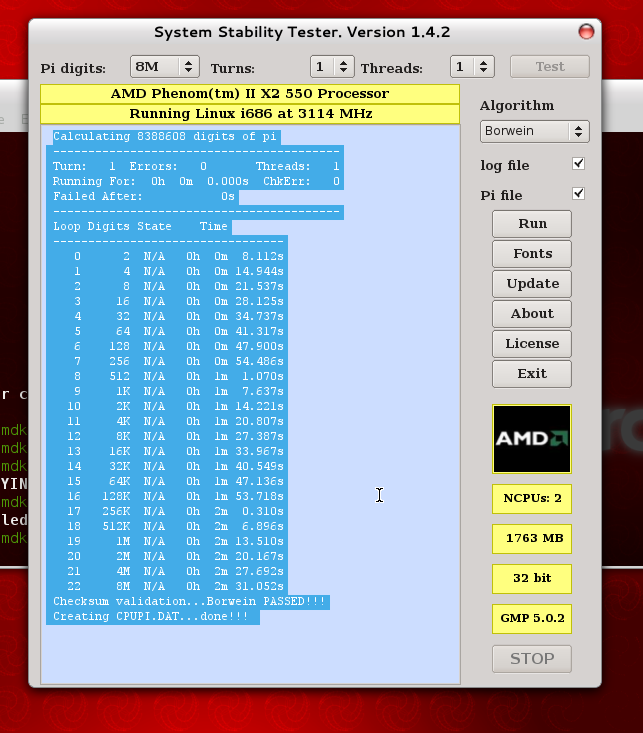643x733 pixels.
Task: Click the loop 9 row with 1K digits
Action: coord(167,391)
